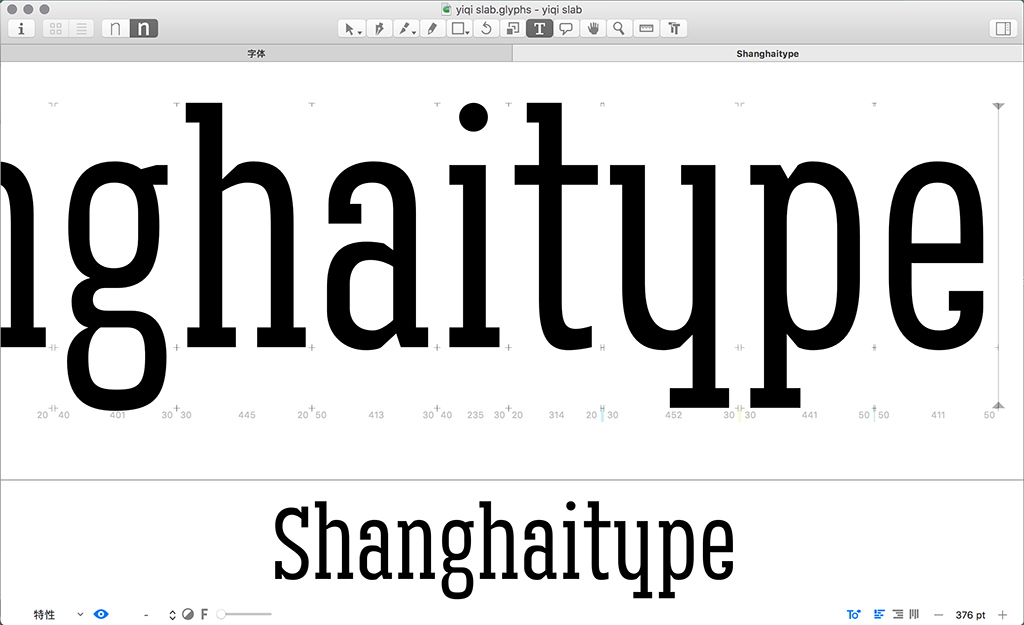Show filled glyph display mode

(144, 29)
